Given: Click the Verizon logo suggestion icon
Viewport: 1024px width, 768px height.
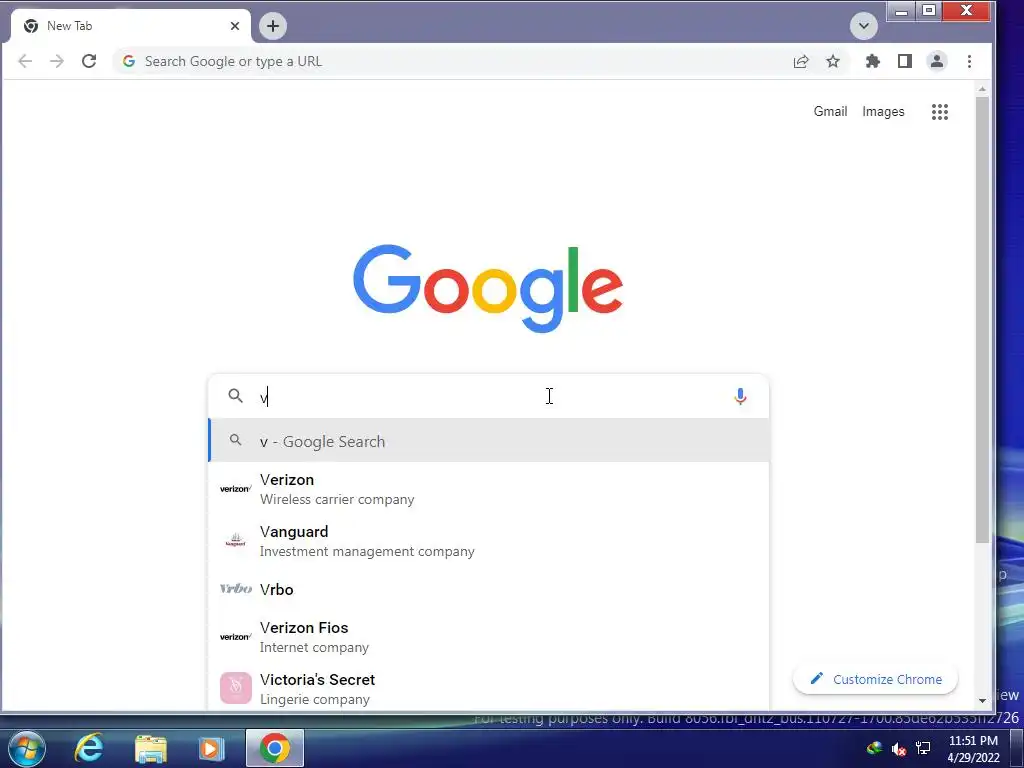Looking at the screenshot, I should [x=236, y=489].
